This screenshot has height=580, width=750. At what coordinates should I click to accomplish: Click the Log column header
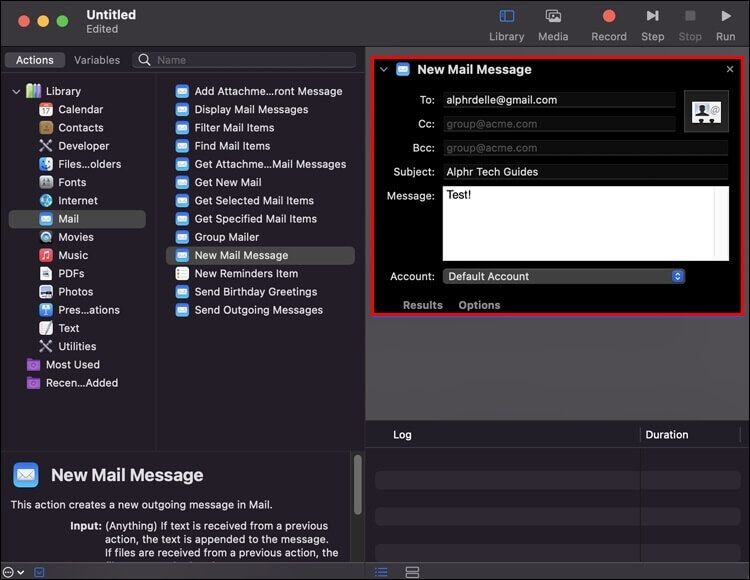pyautogui.click(x=402, y=435)
